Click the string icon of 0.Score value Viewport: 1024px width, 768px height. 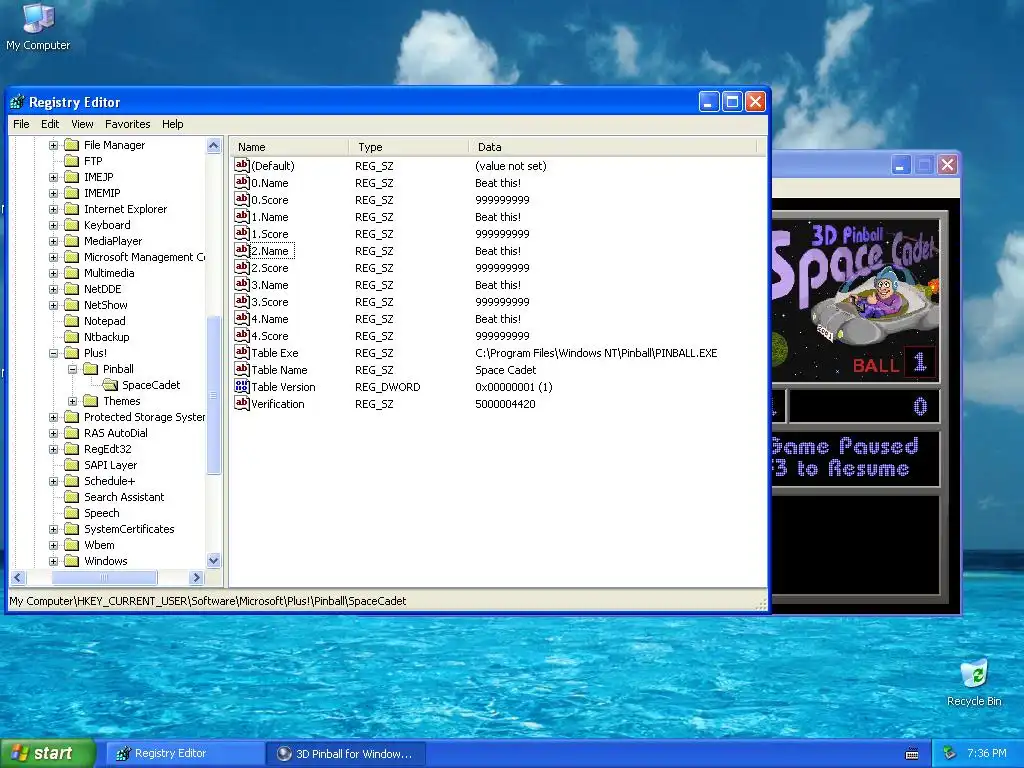click(x=242, y=199)
